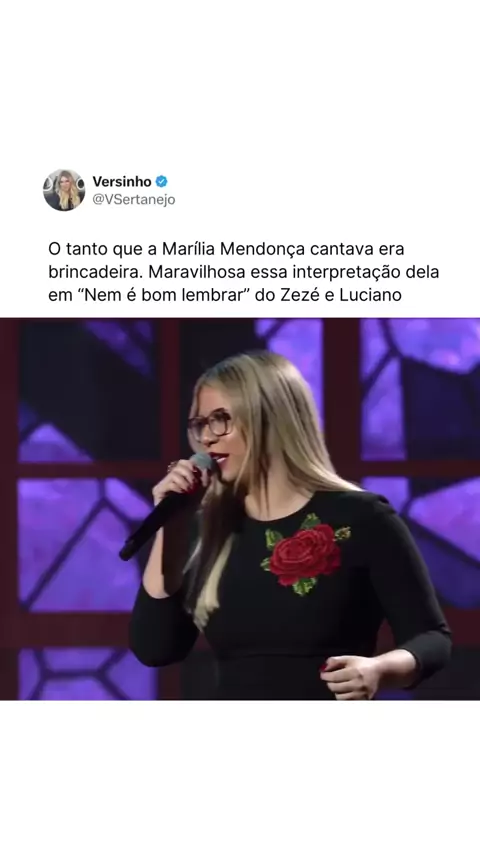Screen dimensions: 480x854
Task: Open the Versinho profile avatar
Action: point(64,190)
